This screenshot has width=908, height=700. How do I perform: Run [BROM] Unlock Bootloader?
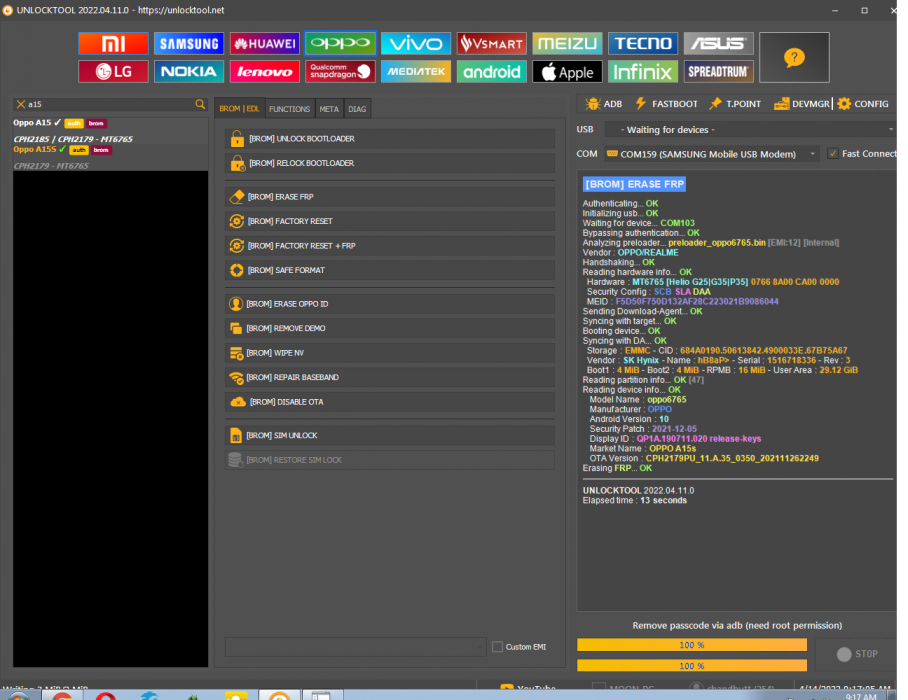390,139
